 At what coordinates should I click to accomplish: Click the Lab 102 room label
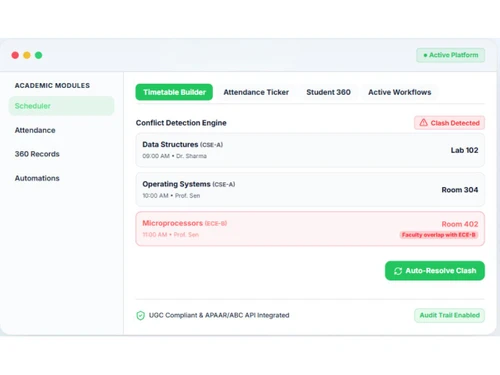[464, 150]
